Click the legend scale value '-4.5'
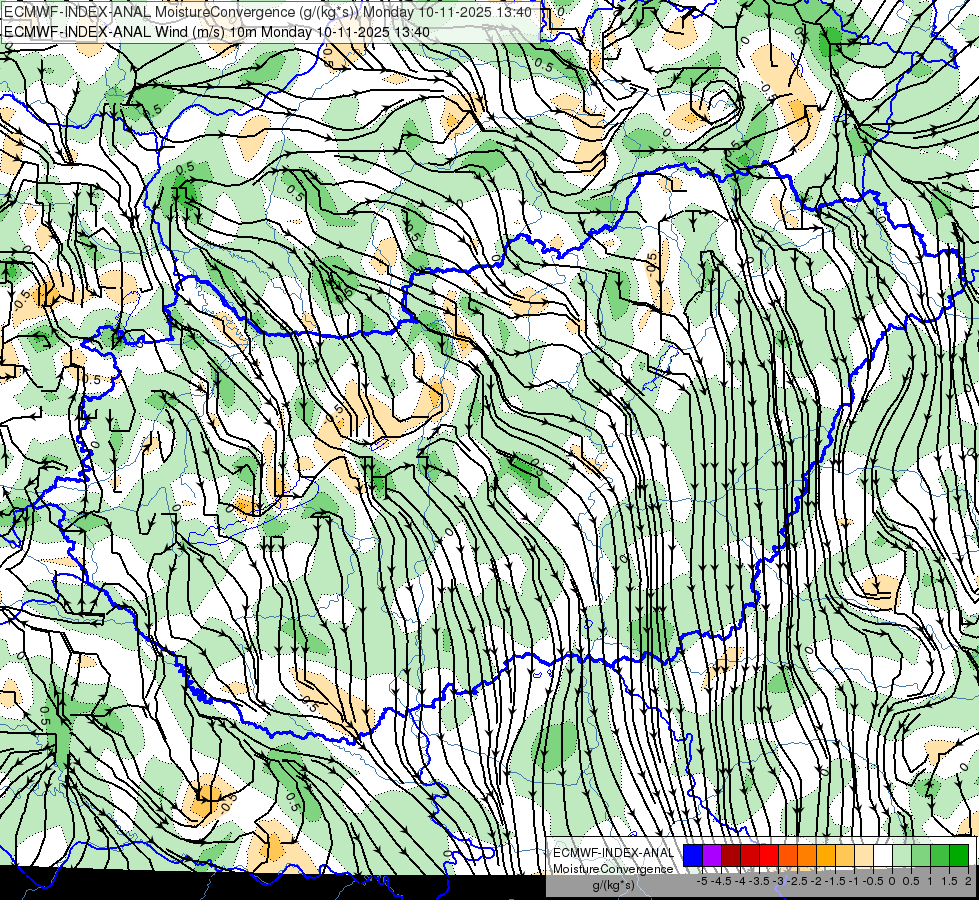Image resolution: width=979 pixels, height=900 pixels. coord(721,881)
